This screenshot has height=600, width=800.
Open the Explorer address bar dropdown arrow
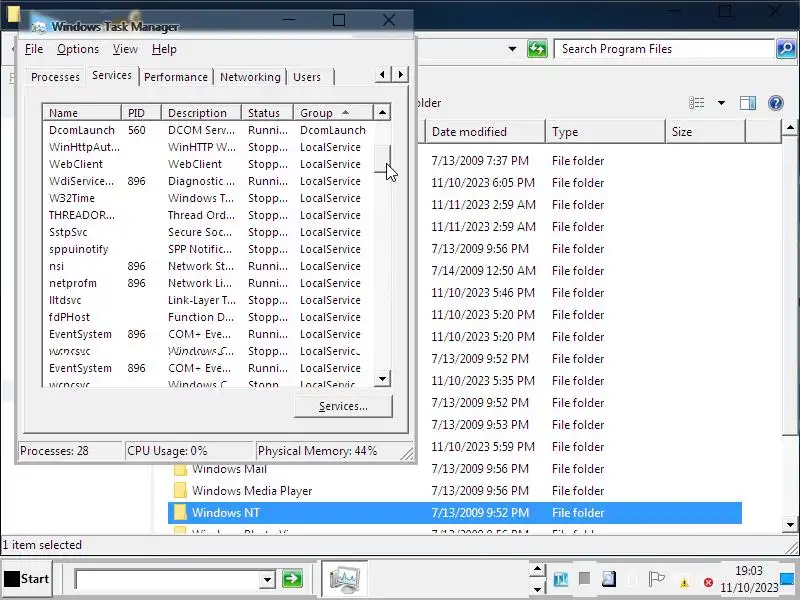pyautogui.click(x=512, y=49)
